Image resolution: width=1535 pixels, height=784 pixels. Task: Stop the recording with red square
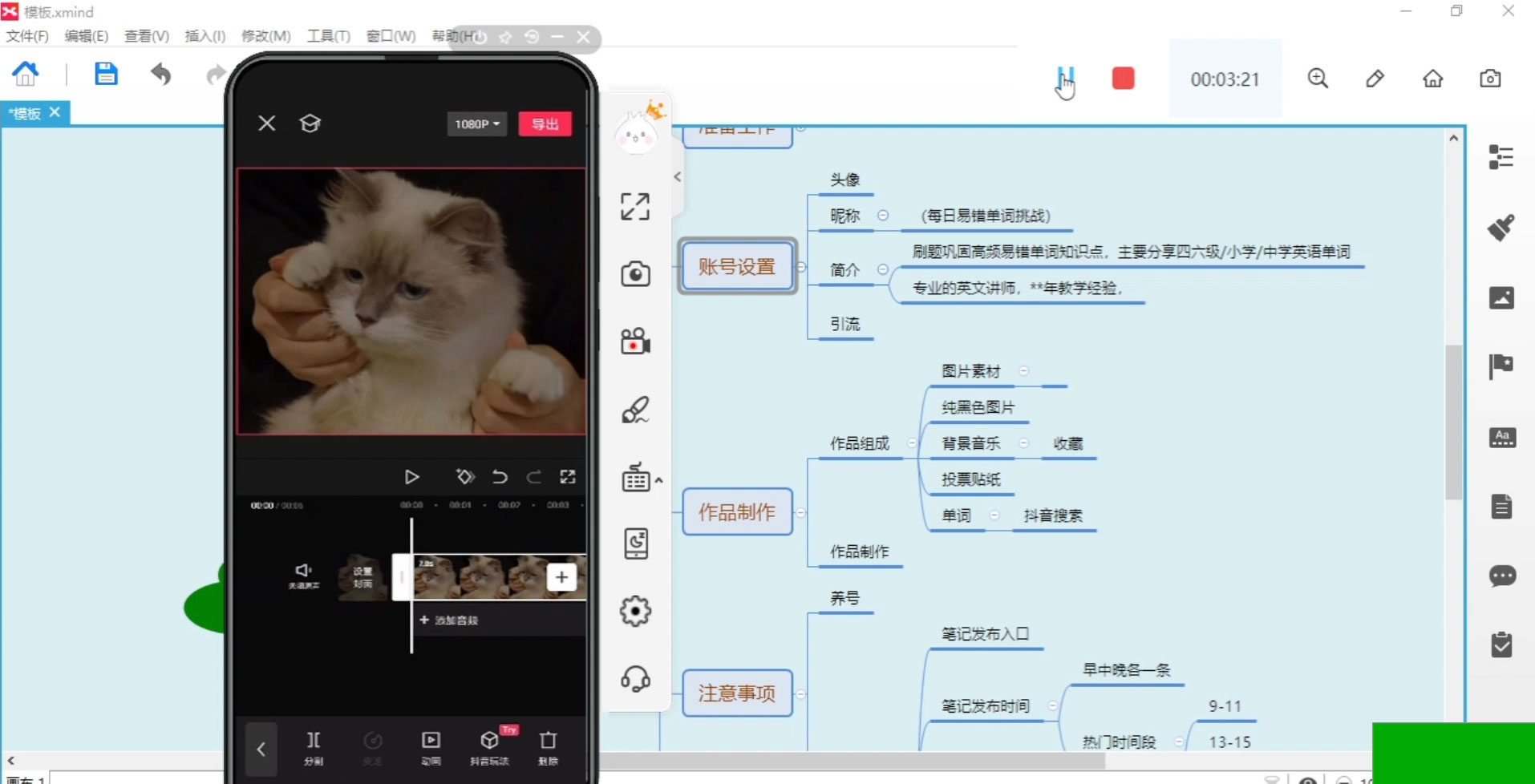point(1123,79)
